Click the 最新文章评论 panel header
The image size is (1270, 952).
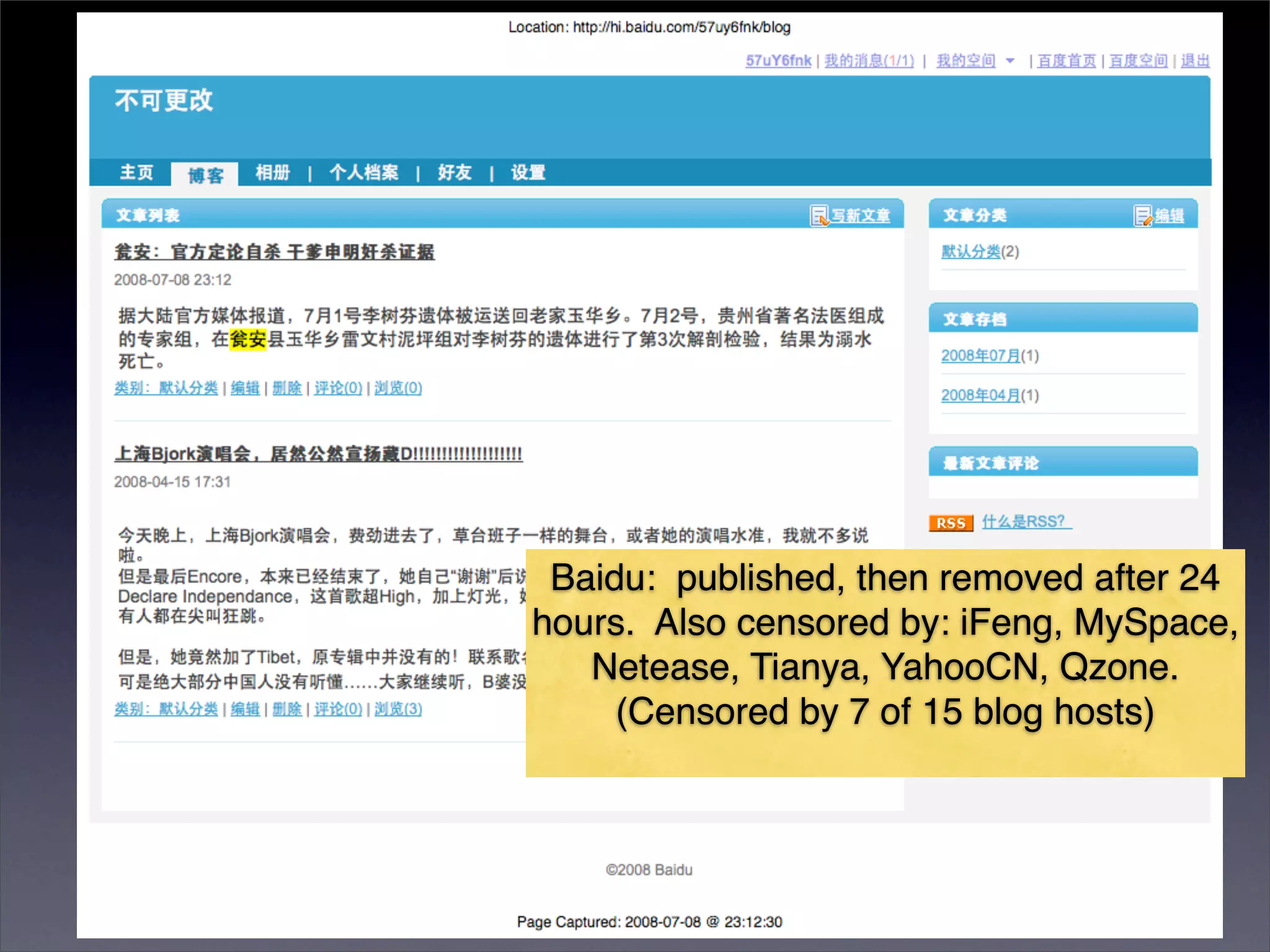pyautogui.click(x=1063, y=462)
